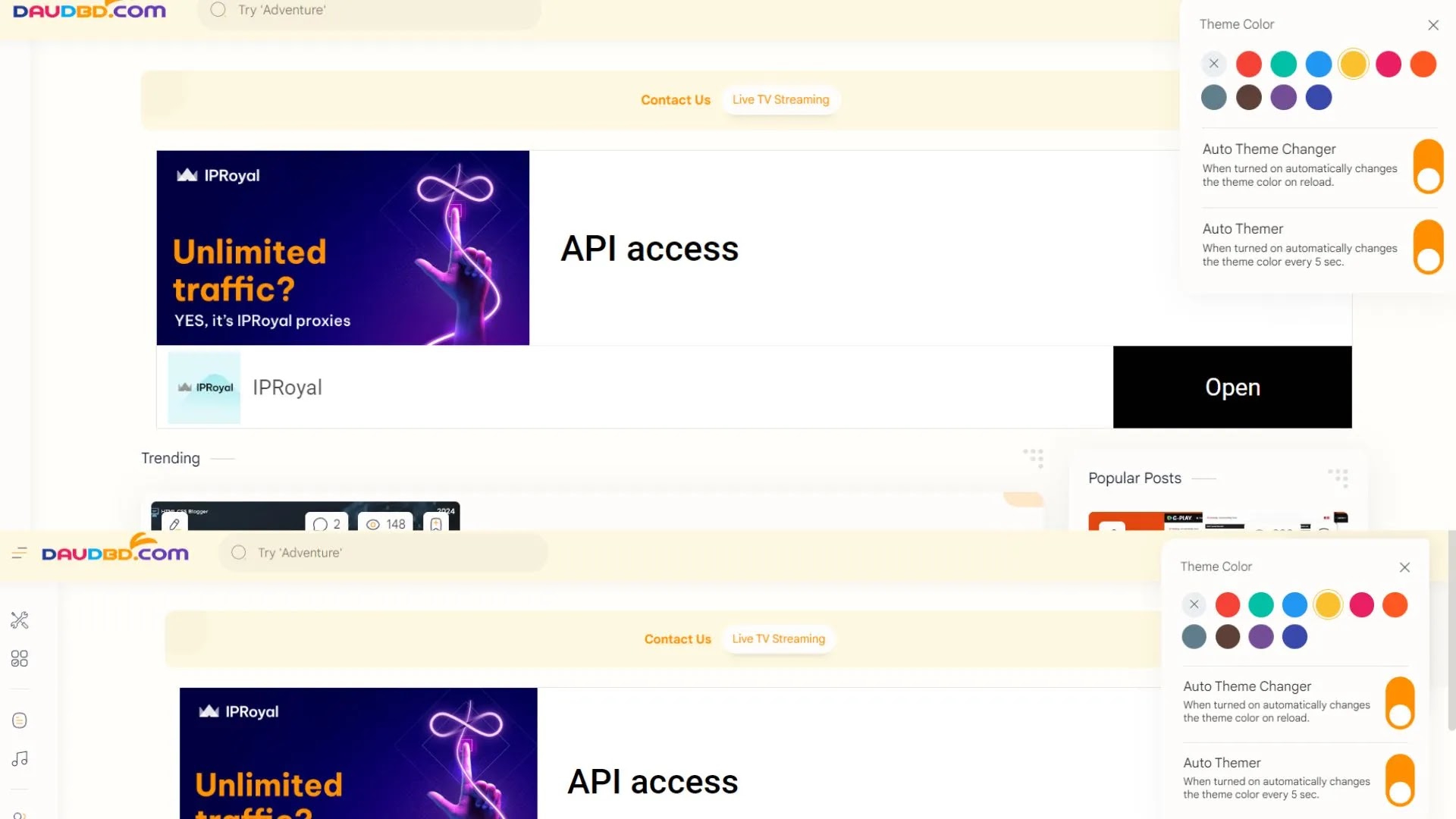Open Live TV Streaming link on bottom page
The width and height of the screenshot is (1456, 819).
(779, 639)
